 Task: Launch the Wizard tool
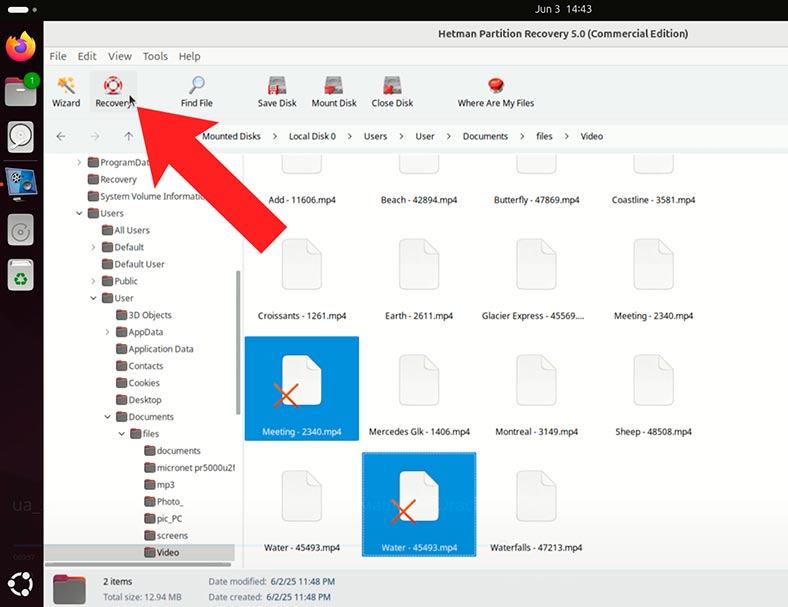[66, 92]
